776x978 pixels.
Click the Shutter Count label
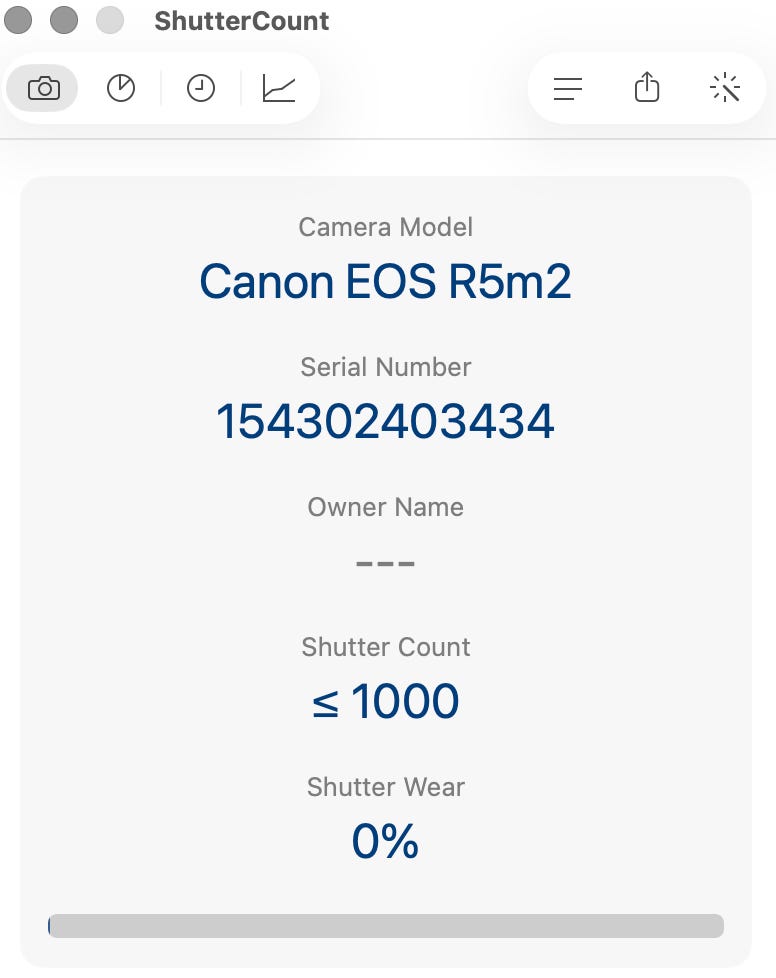[386, 647]
